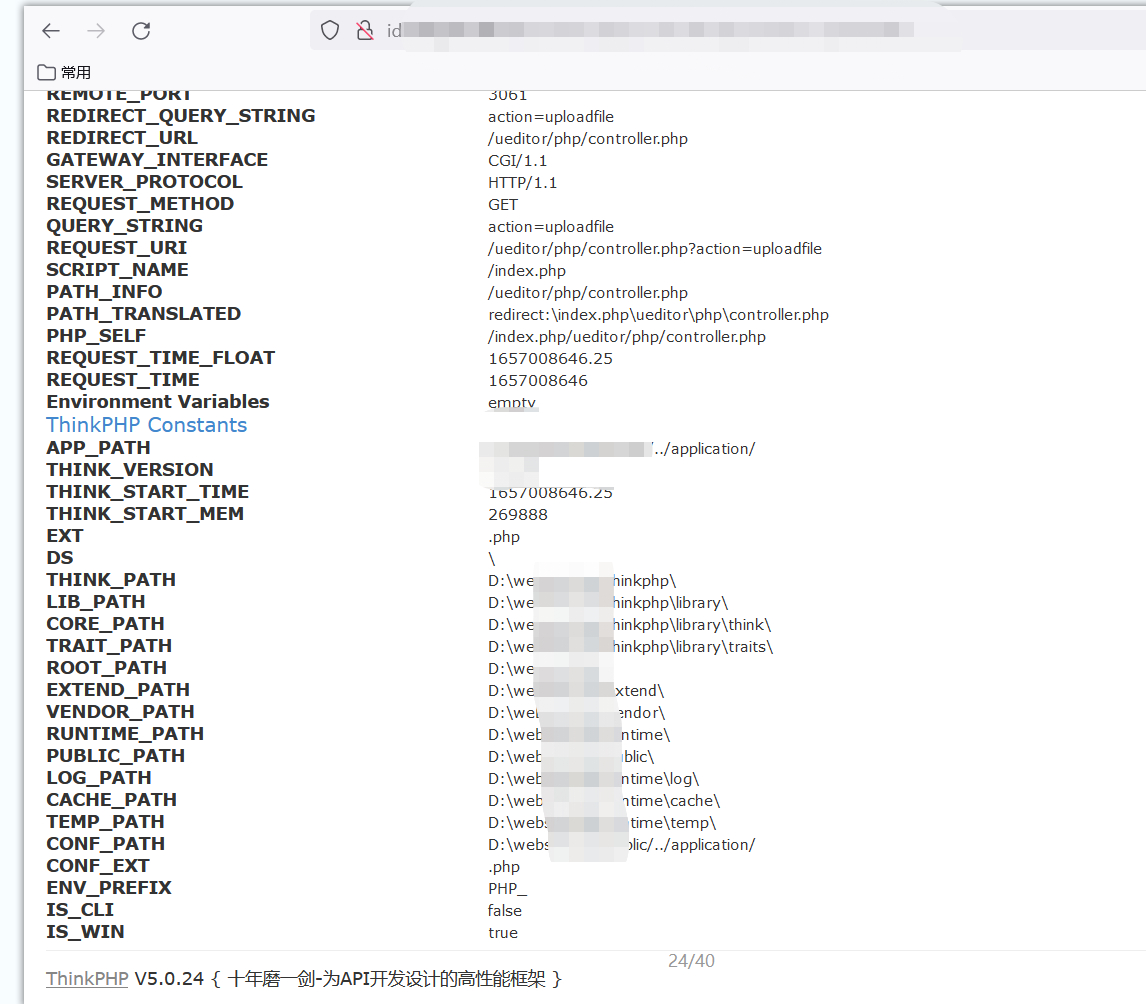Select THINK_START_TIME label
Image resolution: width=1146 pixels, height=1004 pixels.
pyautogui.click(x=148, y=490)
